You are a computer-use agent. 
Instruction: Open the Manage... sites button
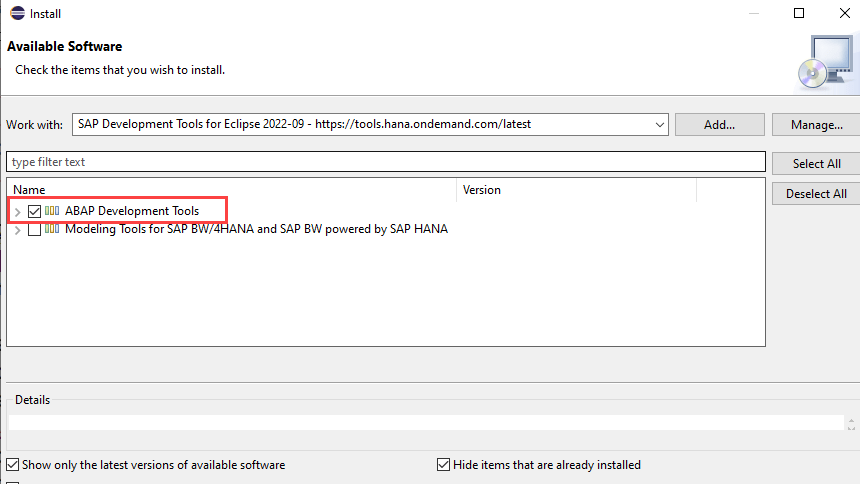click(816, 125)
